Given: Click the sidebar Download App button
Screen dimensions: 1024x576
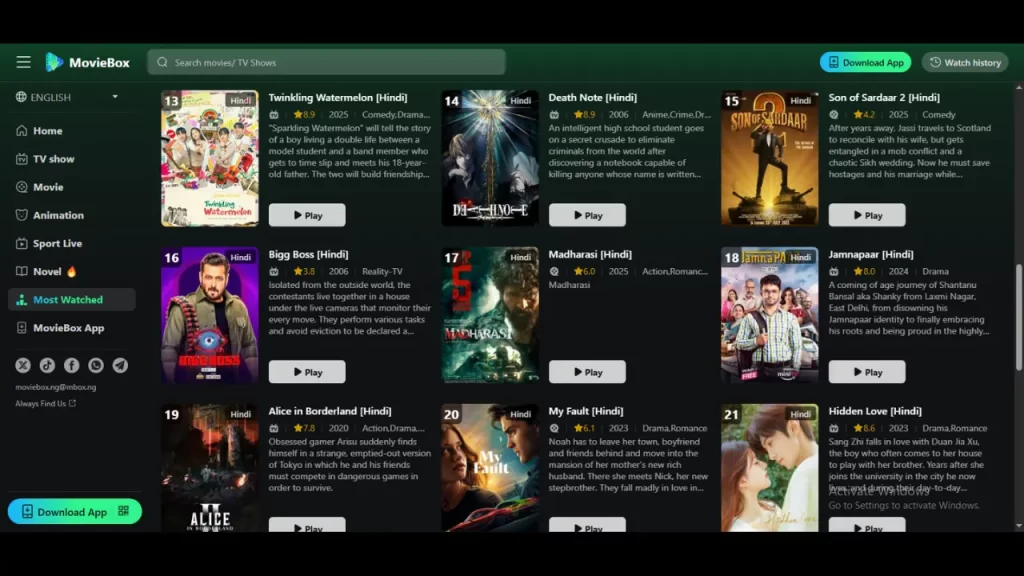Looking at the screenshot, I should 74,511.
